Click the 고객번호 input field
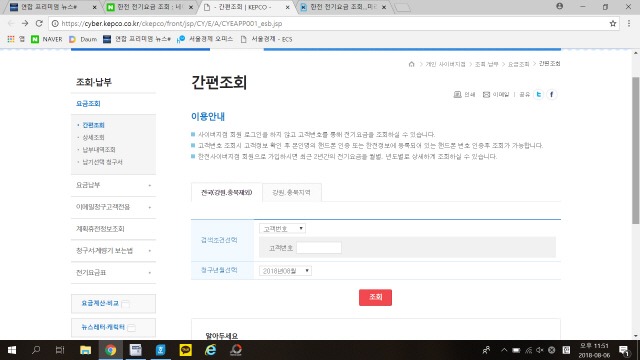This screenshot has width=640, height=360. click(319, 248)
